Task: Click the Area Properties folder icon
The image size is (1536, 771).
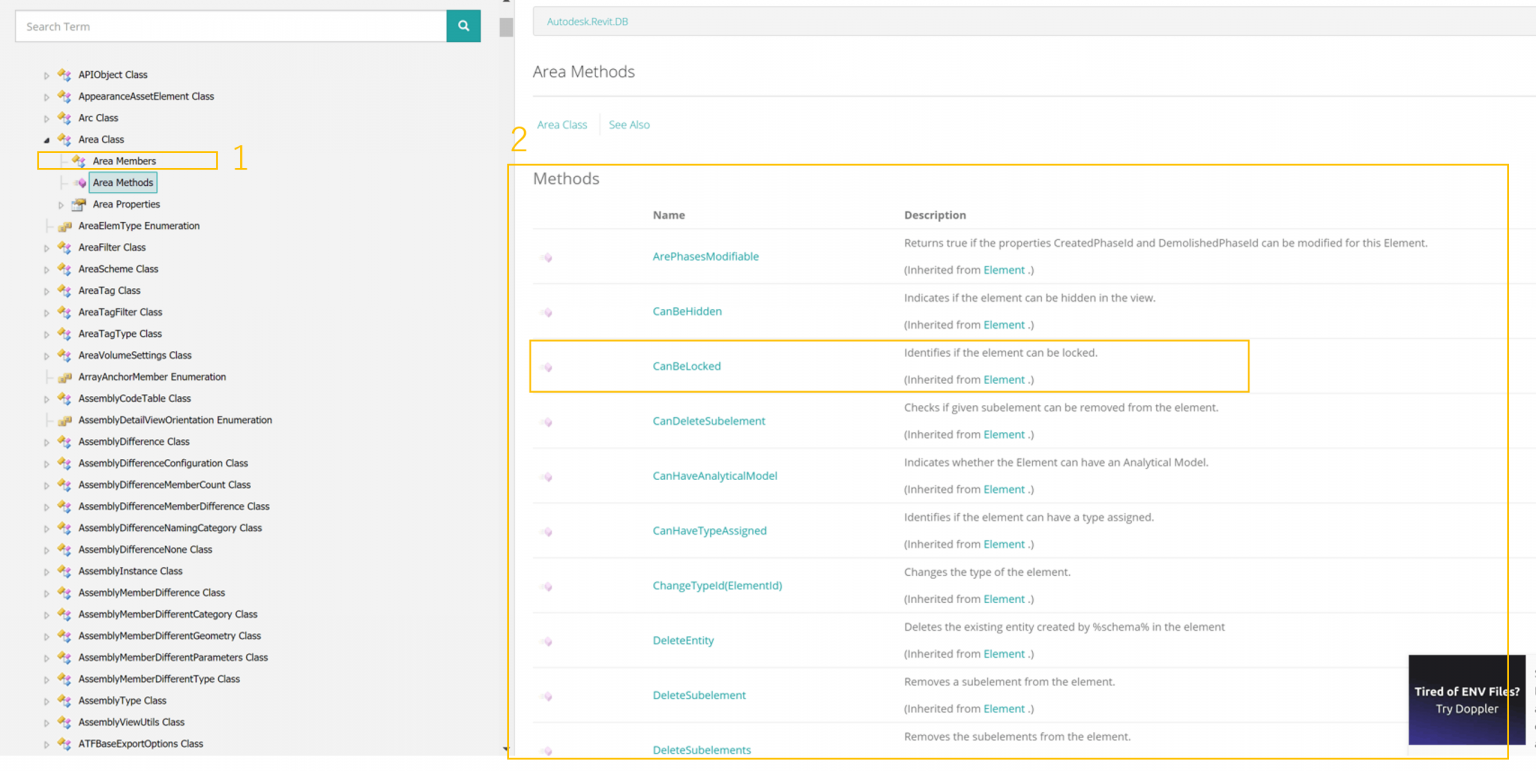Action: pos(79,205)
